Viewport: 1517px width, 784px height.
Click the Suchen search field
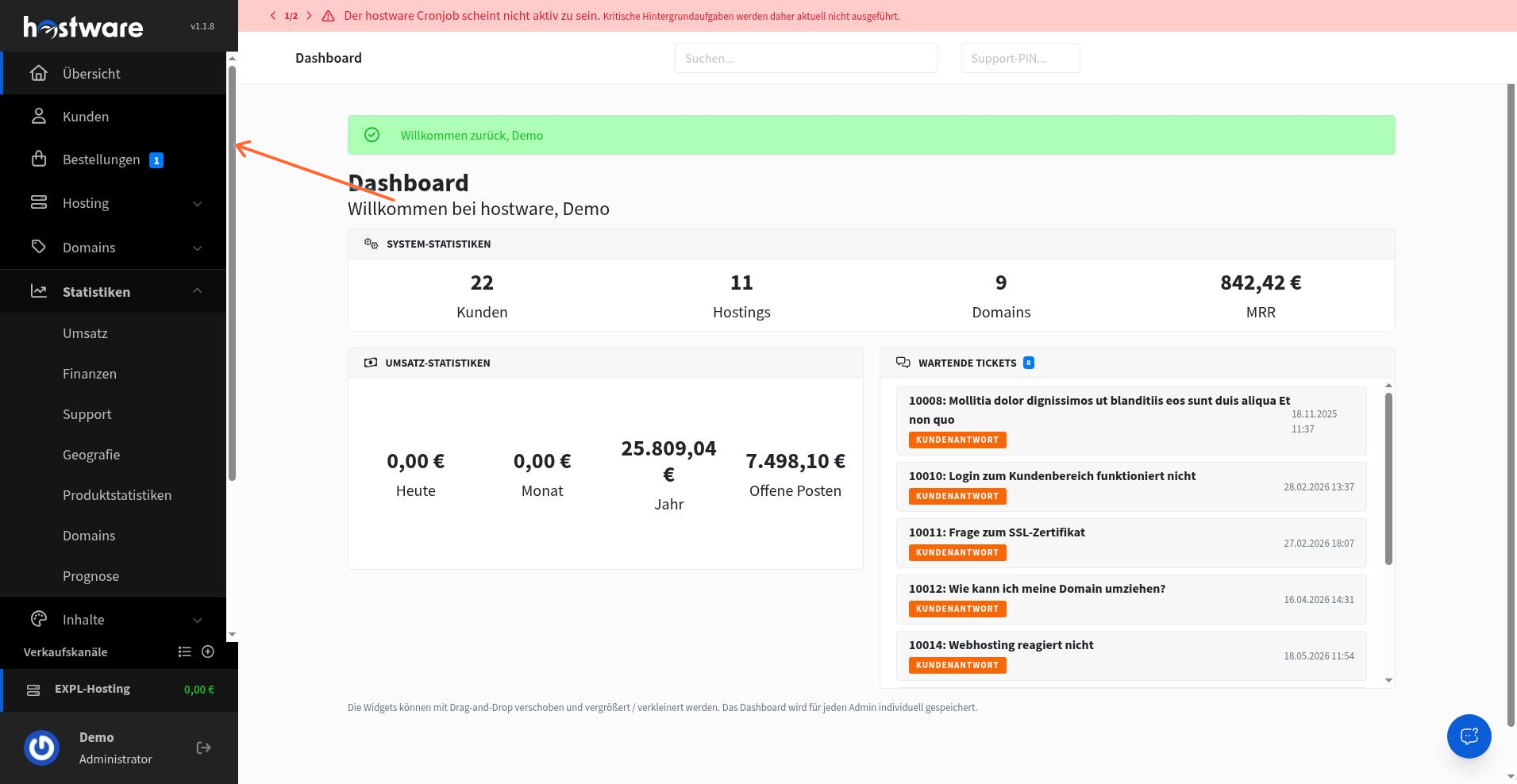tap(806, 58)
